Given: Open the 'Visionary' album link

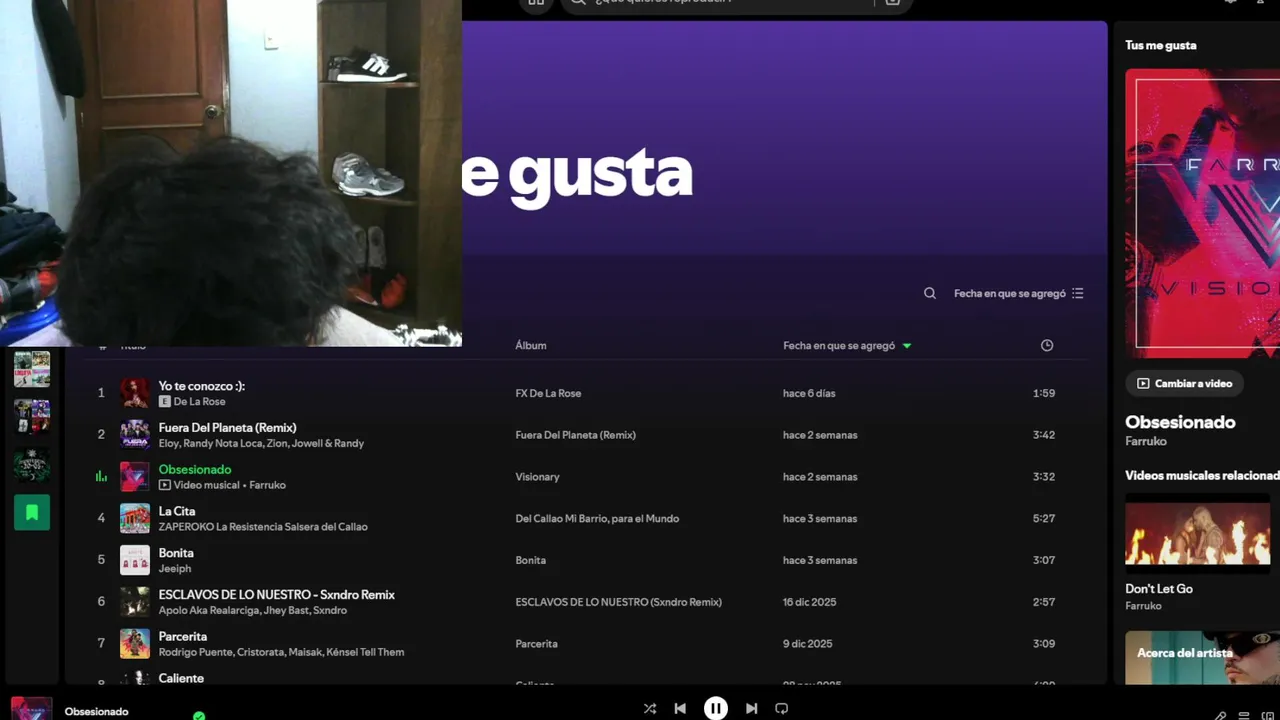Looking at the screenshot, I should click(x=537, y=477).
